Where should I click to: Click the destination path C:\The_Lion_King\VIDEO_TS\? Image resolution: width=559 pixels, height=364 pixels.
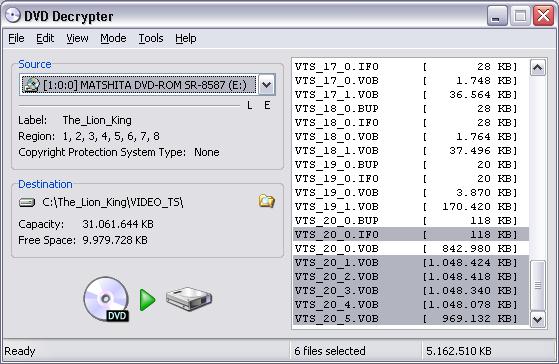(113, 202)
